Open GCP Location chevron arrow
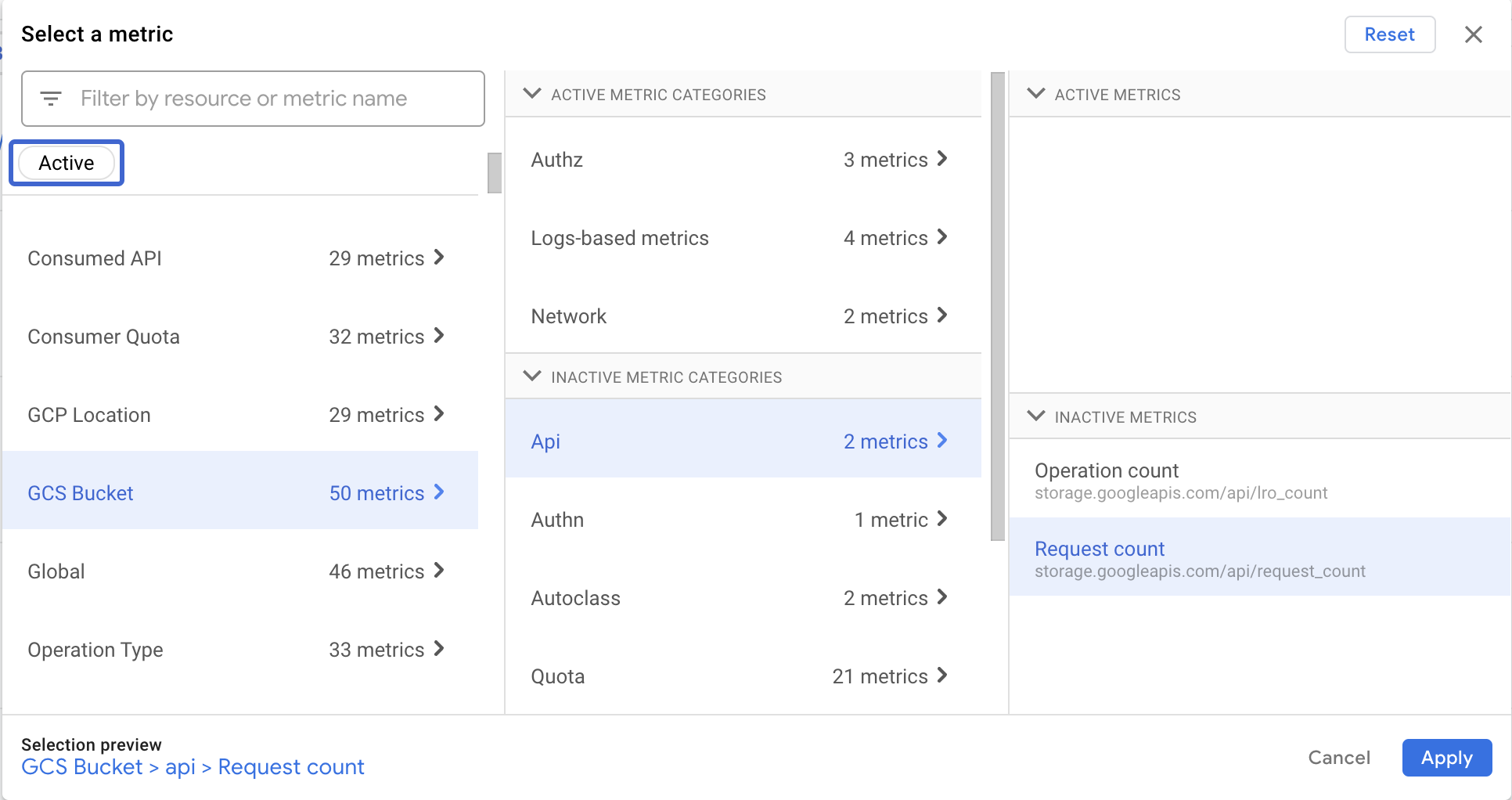Viewport: 1512px width, 800px height. coord(439,414)
